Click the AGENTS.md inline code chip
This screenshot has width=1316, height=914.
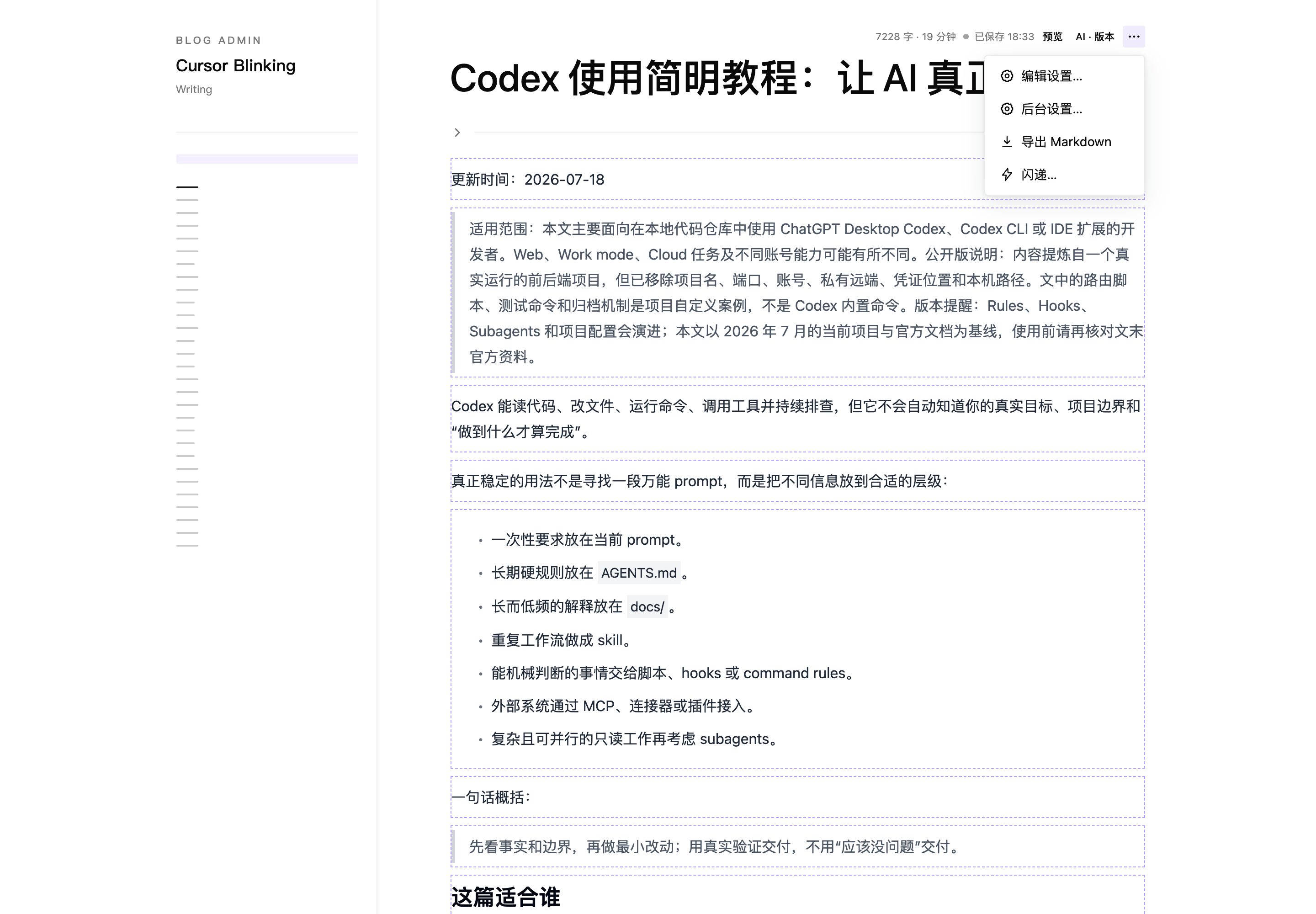tap(638, 573)
